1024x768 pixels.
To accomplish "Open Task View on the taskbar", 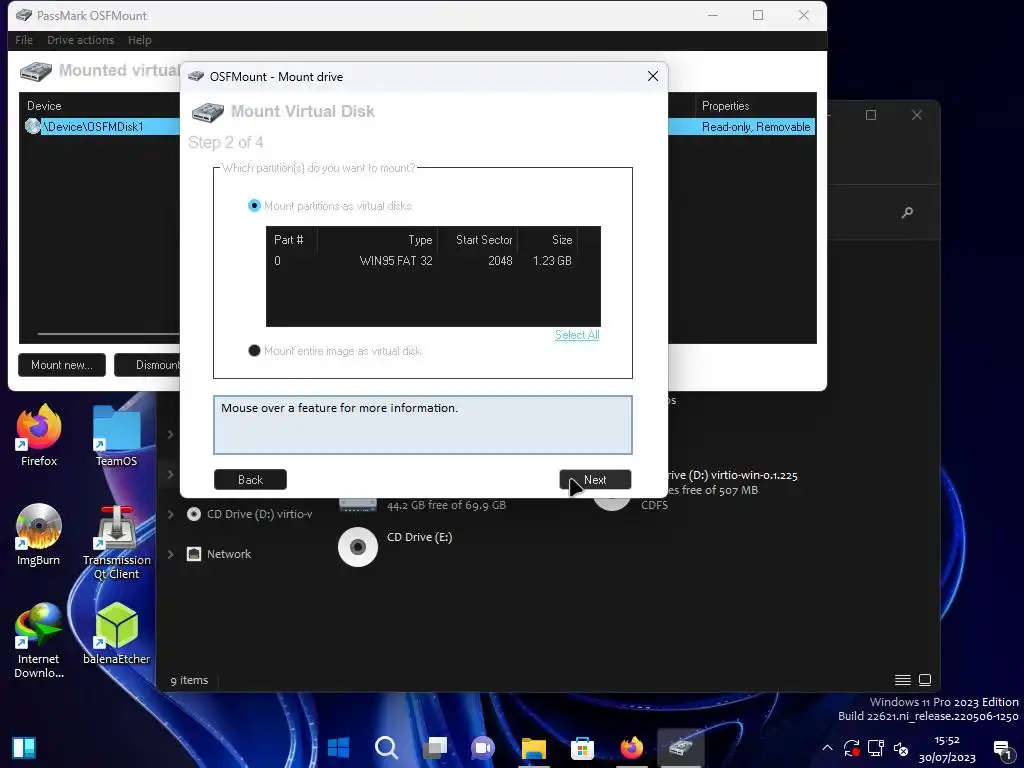I will 434,747.
